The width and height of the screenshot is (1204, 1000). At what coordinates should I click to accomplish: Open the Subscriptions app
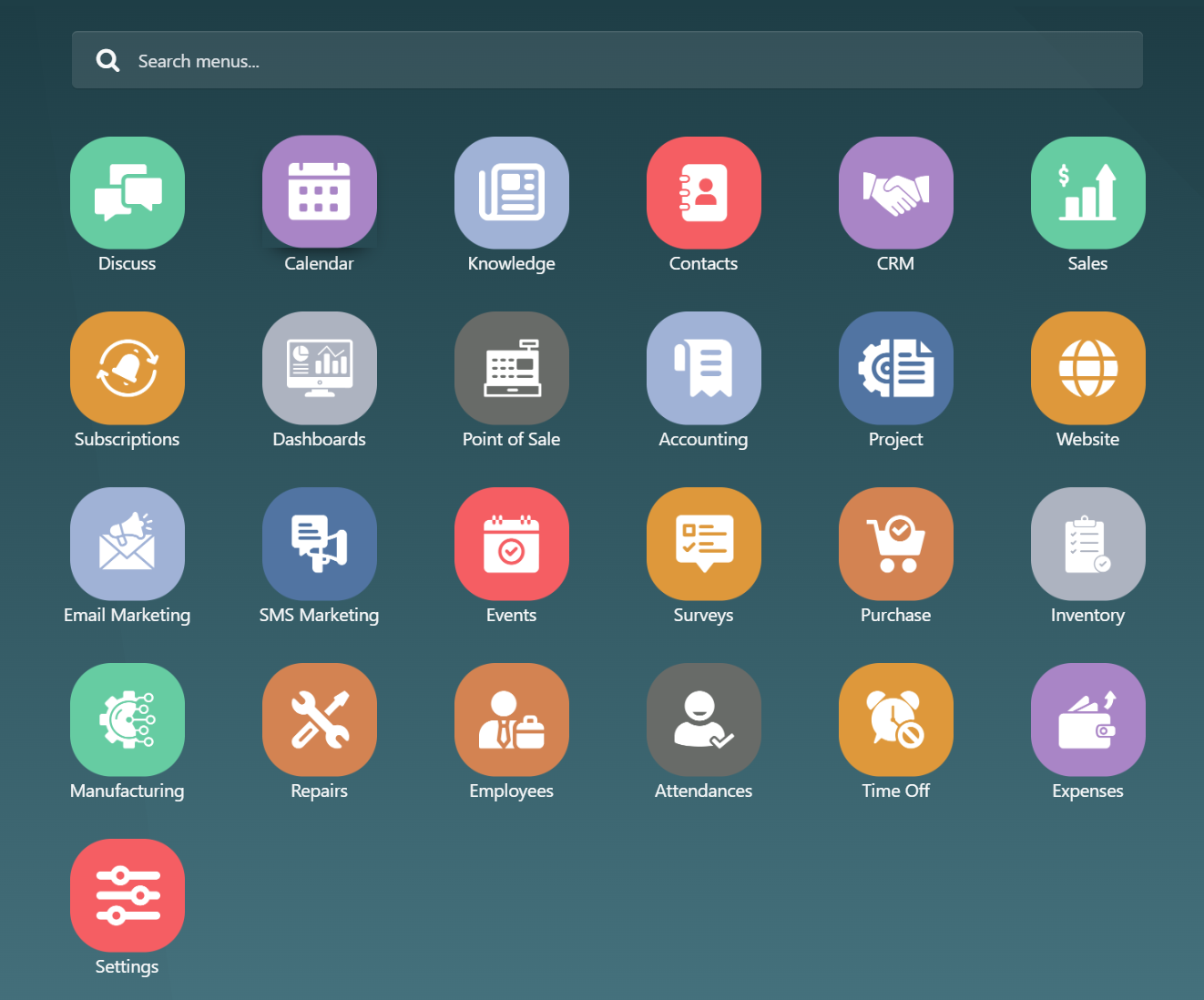click(128, 368)
